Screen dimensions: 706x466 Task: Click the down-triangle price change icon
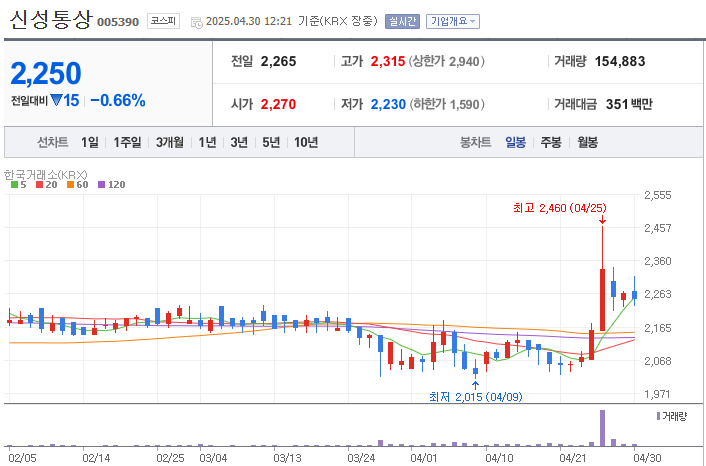coord(56,100)
